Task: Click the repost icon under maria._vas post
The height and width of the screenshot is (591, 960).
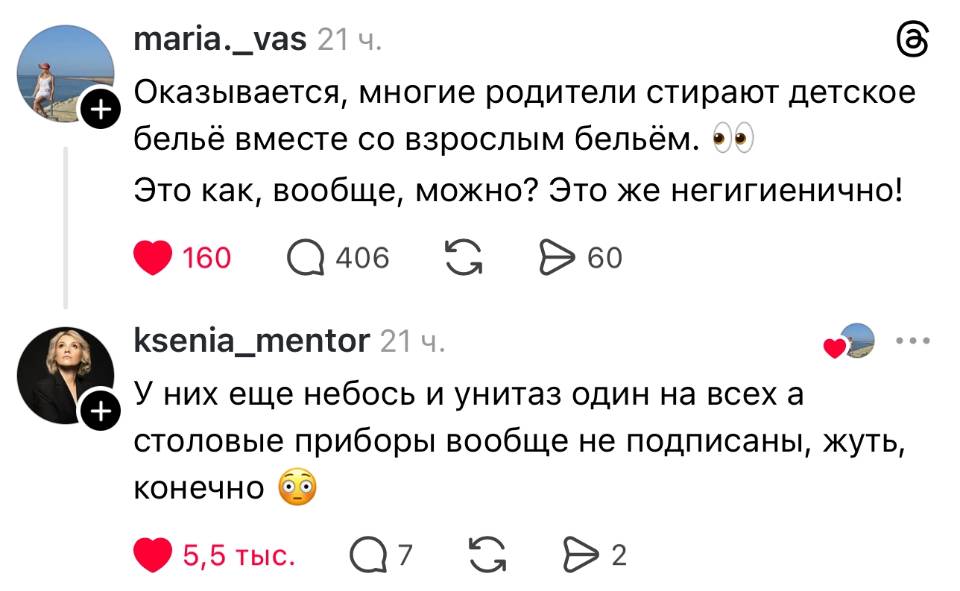Action: [x=466, y=258]
